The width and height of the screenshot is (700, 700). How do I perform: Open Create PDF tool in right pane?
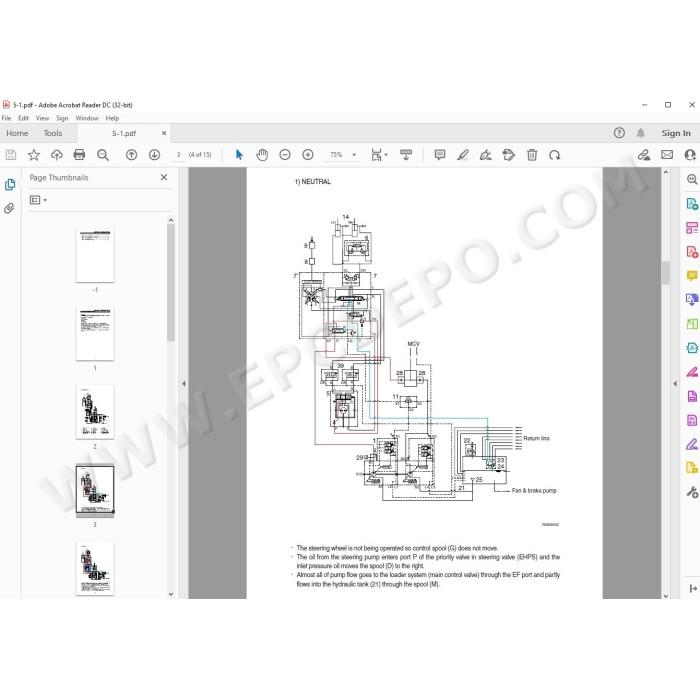pos(692,252)
